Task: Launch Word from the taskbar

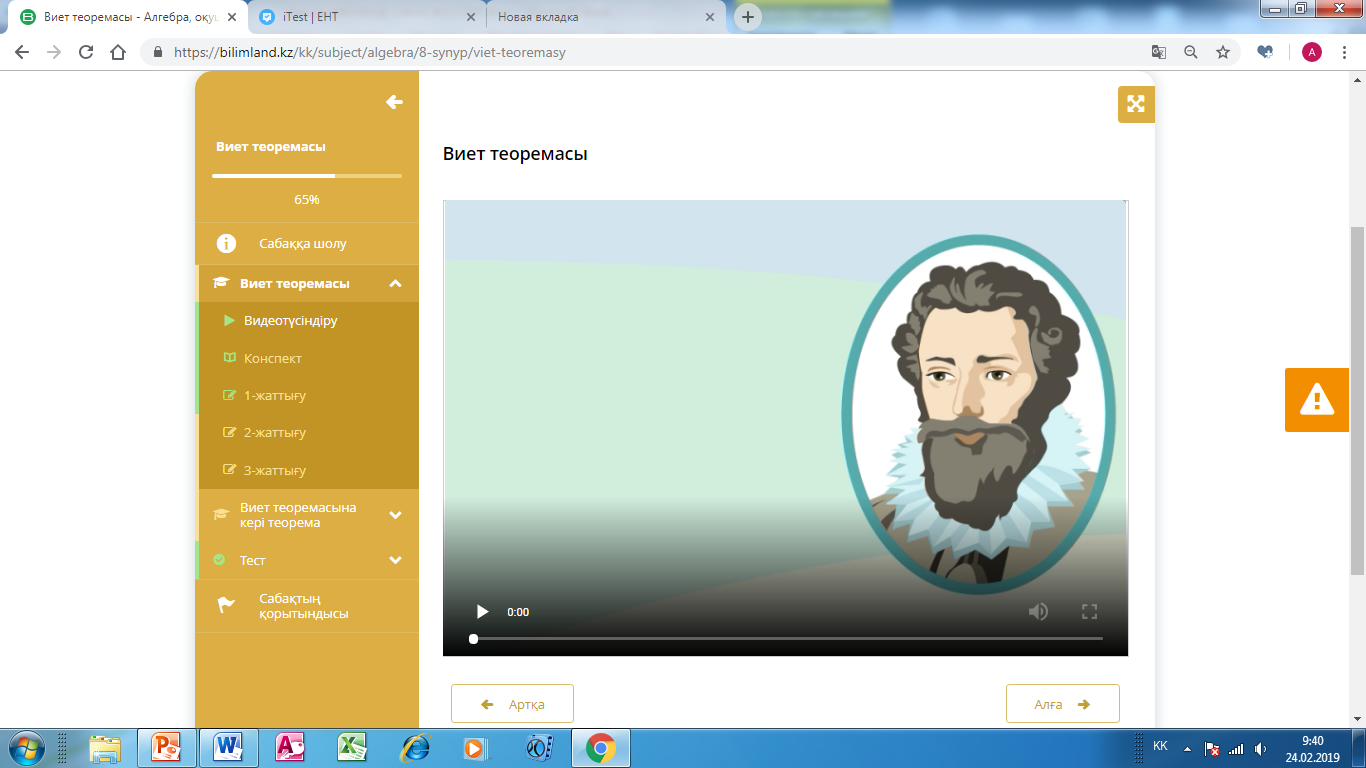Action: click(228, 747)
